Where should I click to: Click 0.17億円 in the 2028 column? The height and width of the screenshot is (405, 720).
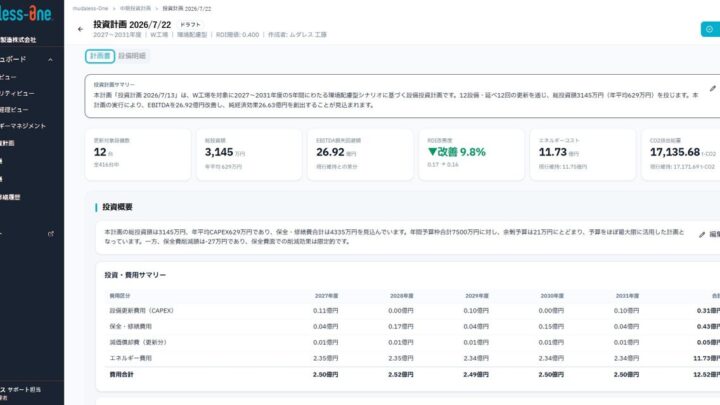[x=401, y=326]
